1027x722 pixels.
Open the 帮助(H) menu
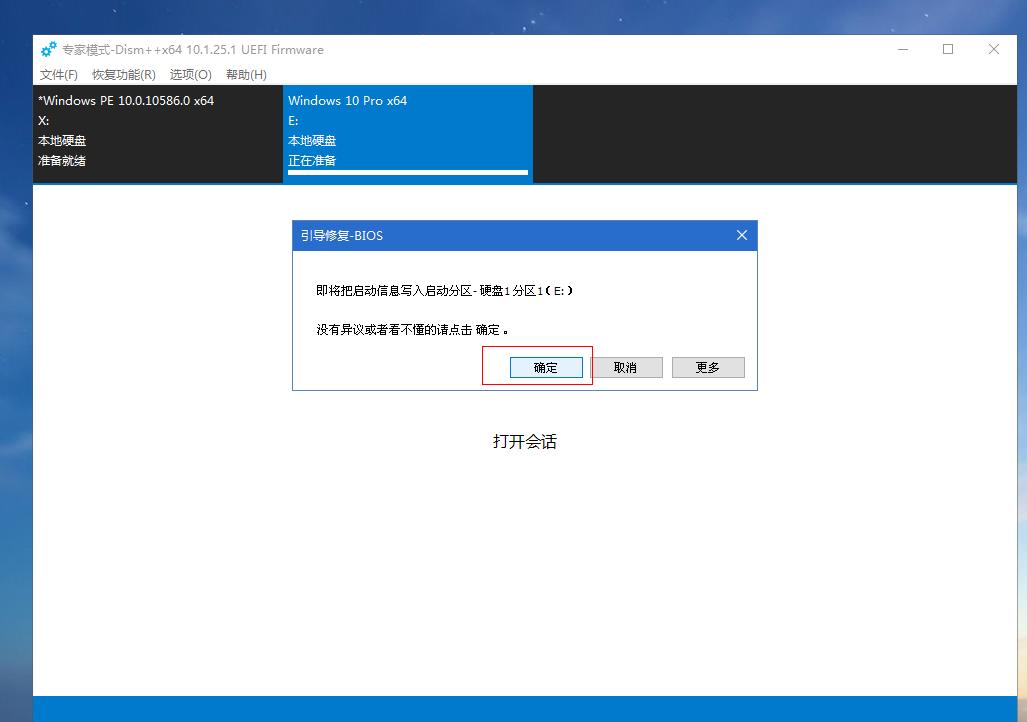pos(247,74)
